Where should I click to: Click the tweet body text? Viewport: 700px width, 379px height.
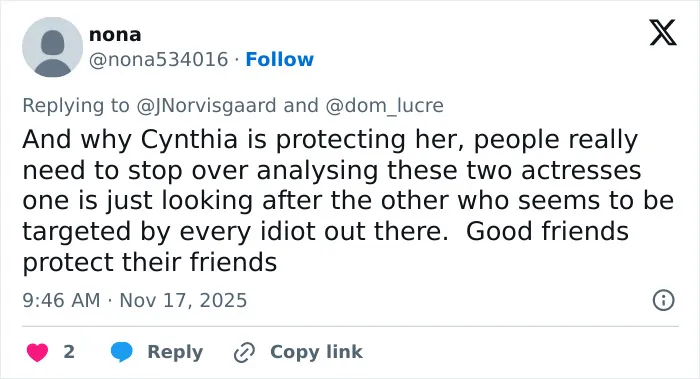348,200
